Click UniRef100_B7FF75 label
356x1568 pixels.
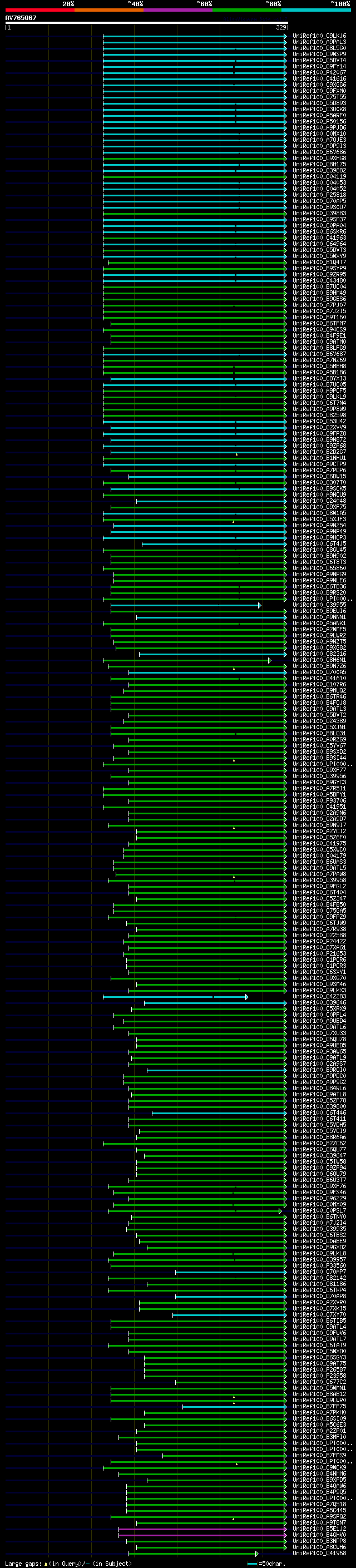coord(319,1406)
